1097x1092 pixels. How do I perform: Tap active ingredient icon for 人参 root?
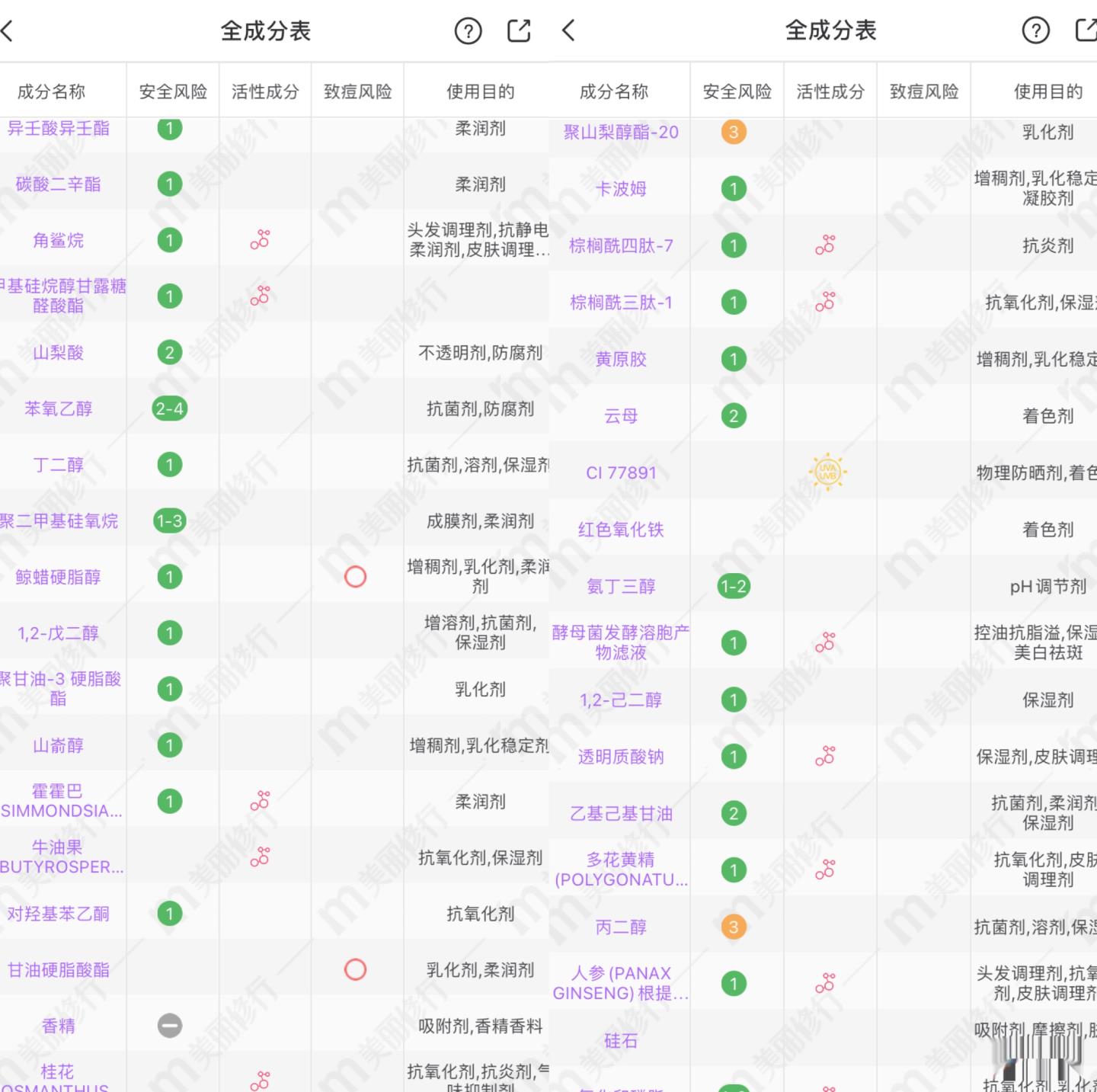click(x=825, y=984)
